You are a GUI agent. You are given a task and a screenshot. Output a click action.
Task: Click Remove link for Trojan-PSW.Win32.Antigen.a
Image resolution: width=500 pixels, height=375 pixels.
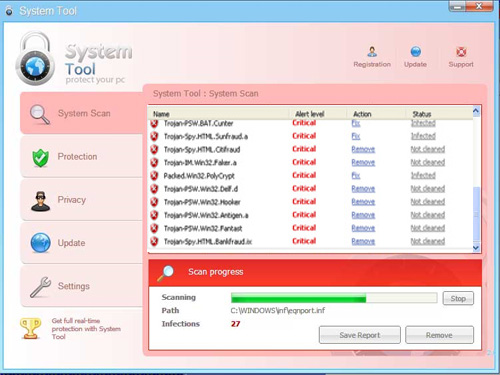point(363,215)
